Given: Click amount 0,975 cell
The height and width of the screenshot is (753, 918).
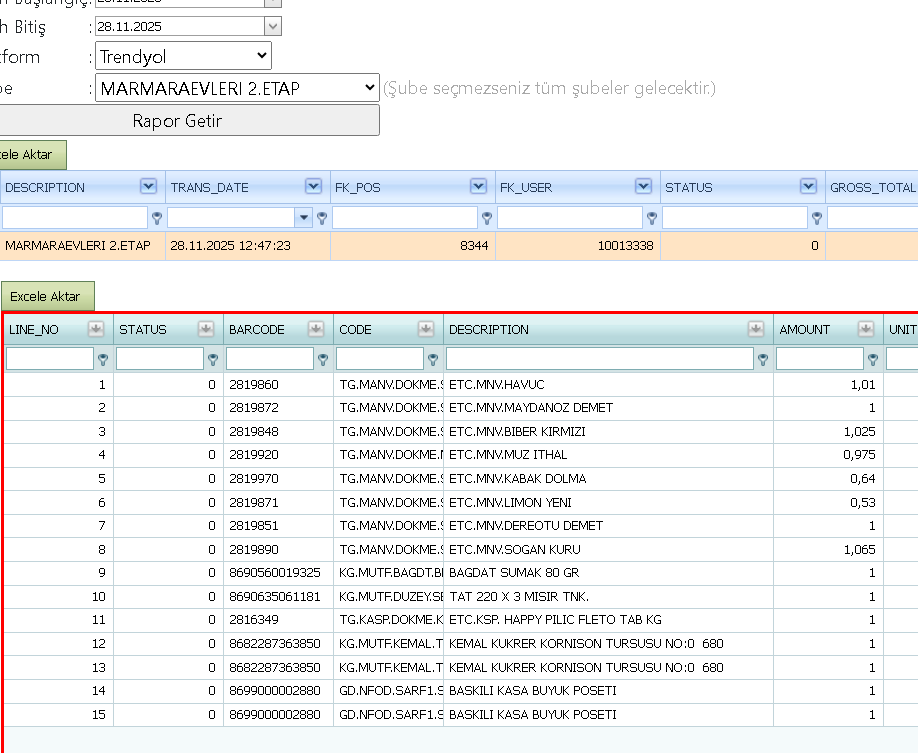Looking at the screenshot, I should point(828,455).
